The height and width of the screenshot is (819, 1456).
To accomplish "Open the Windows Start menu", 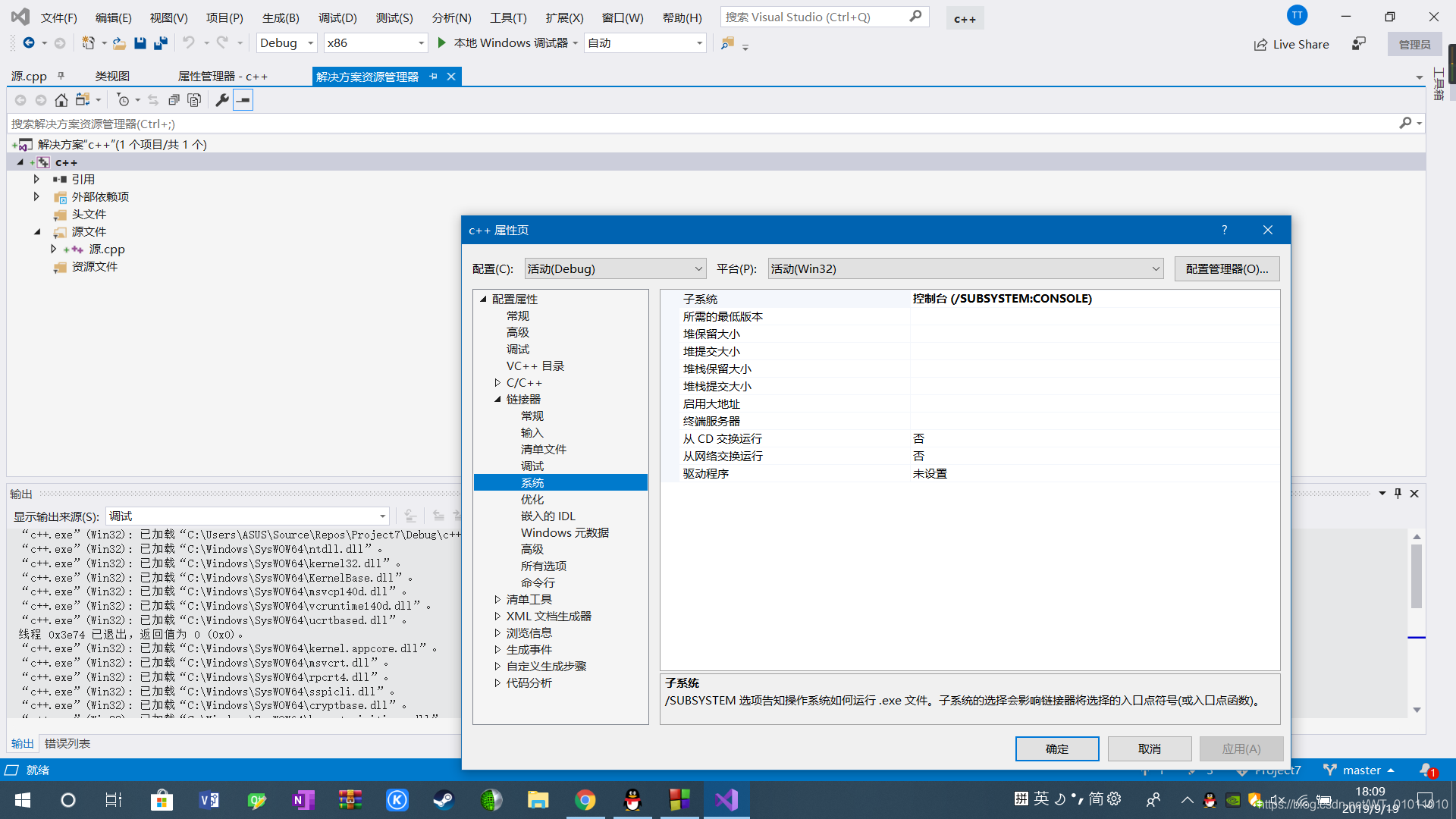I will (23, 800).
